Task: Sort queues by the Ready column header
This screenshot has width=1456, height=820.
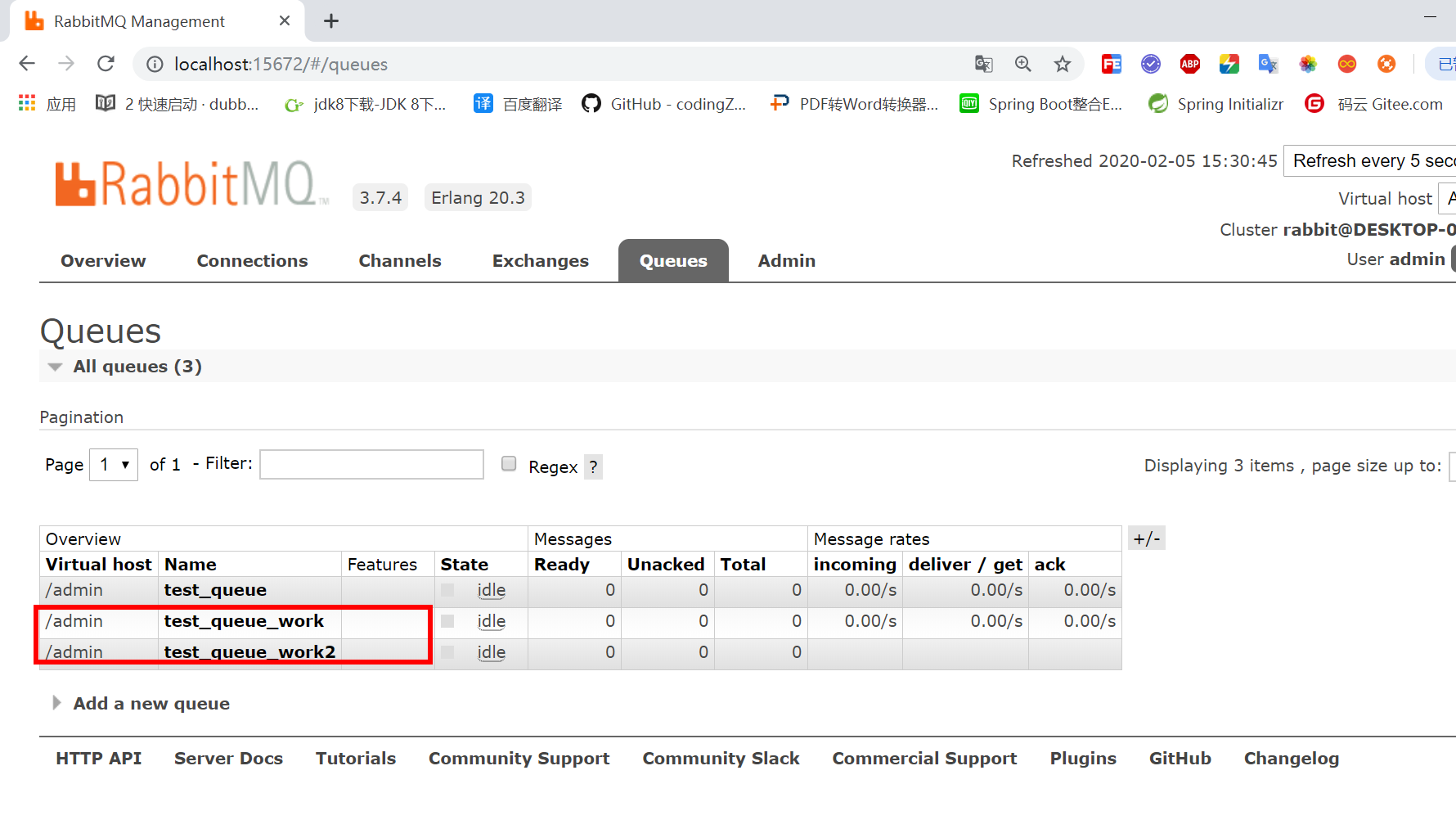Action: pos(562,564)
